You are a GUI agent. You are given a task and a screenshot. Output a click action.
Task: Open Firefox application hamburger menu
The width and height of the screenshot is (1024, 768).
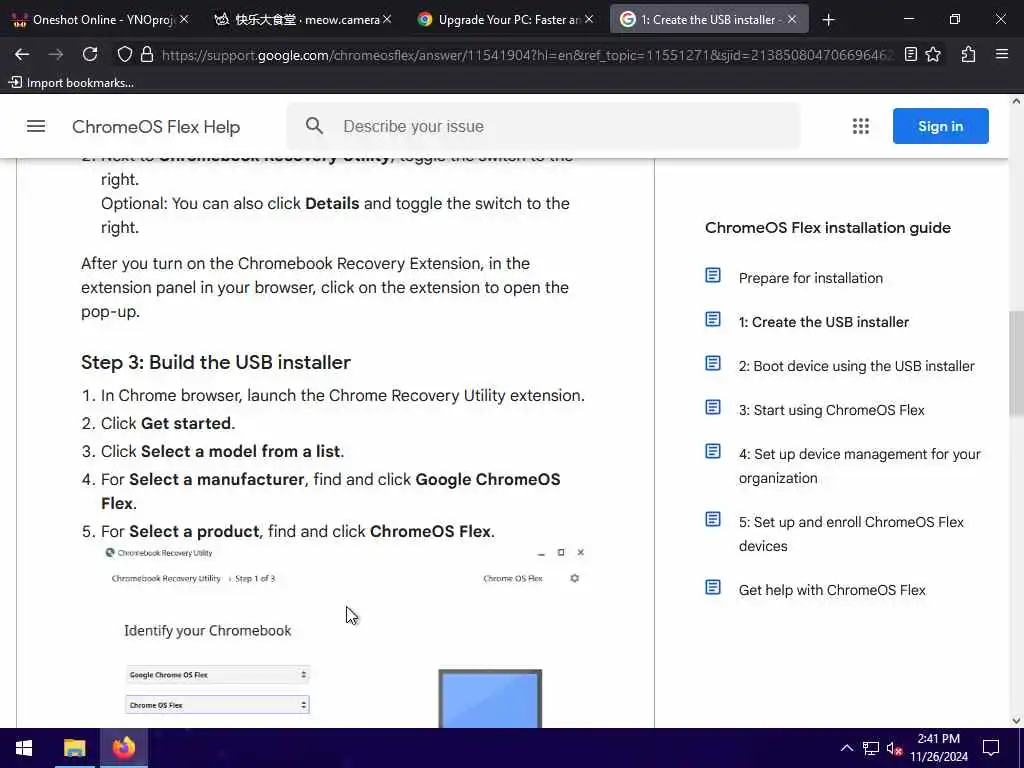tap(1002, 55)
